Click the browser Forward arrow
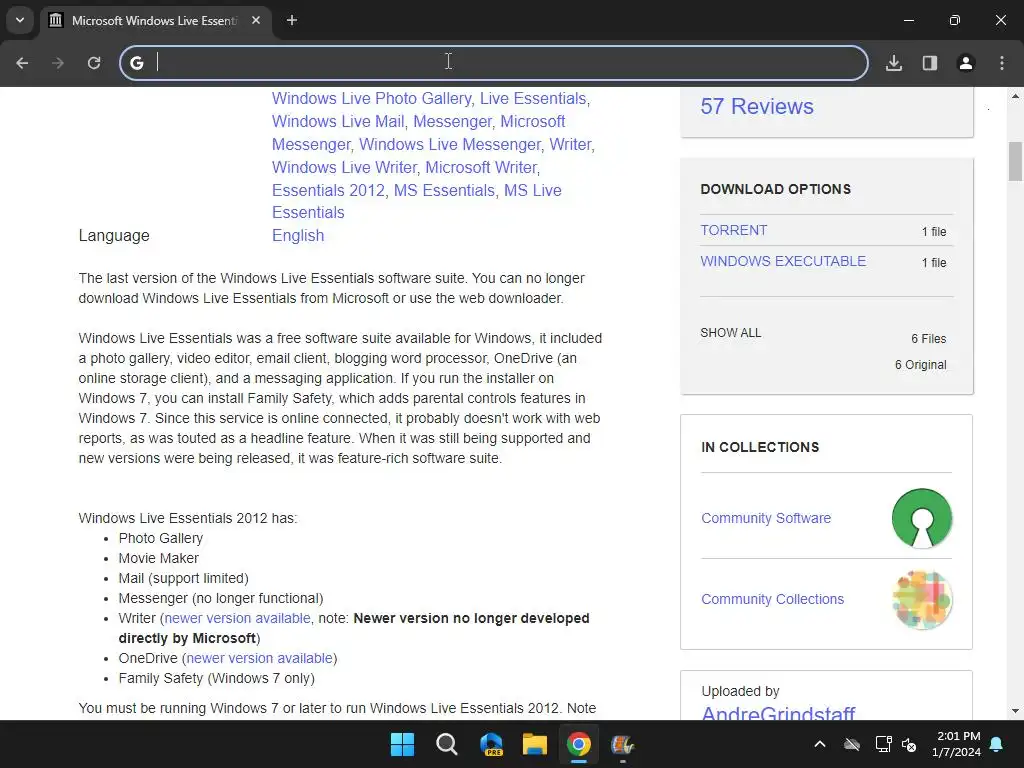Screen dimensions: 1024x768 (x=58, y=63)
